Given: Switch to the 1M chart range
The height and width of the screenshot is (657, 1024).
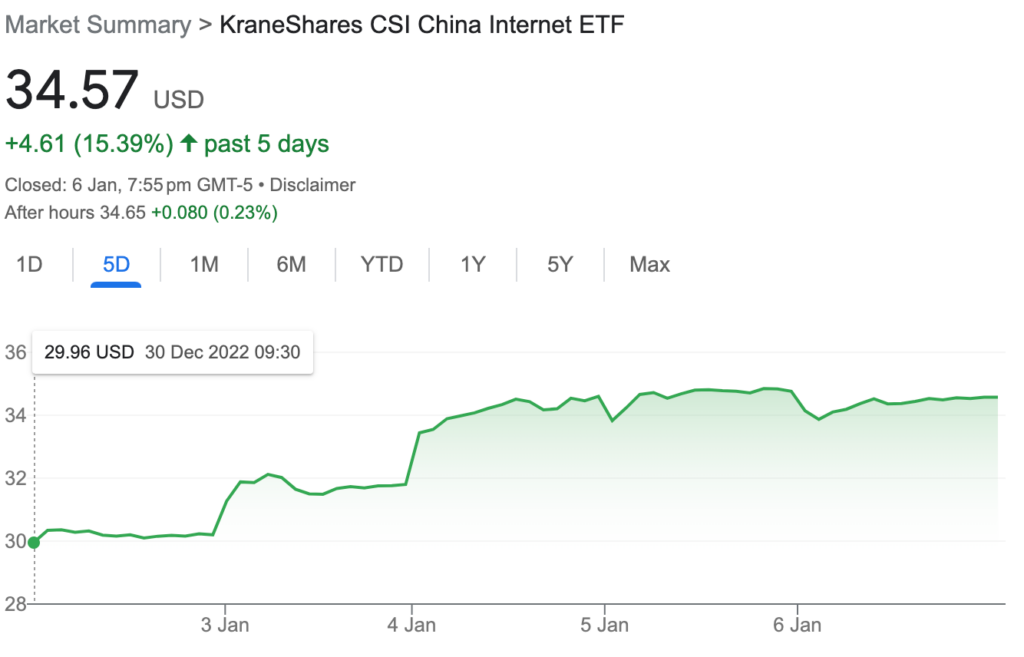Looking at the screenshot, I should [x=204, y=265].
